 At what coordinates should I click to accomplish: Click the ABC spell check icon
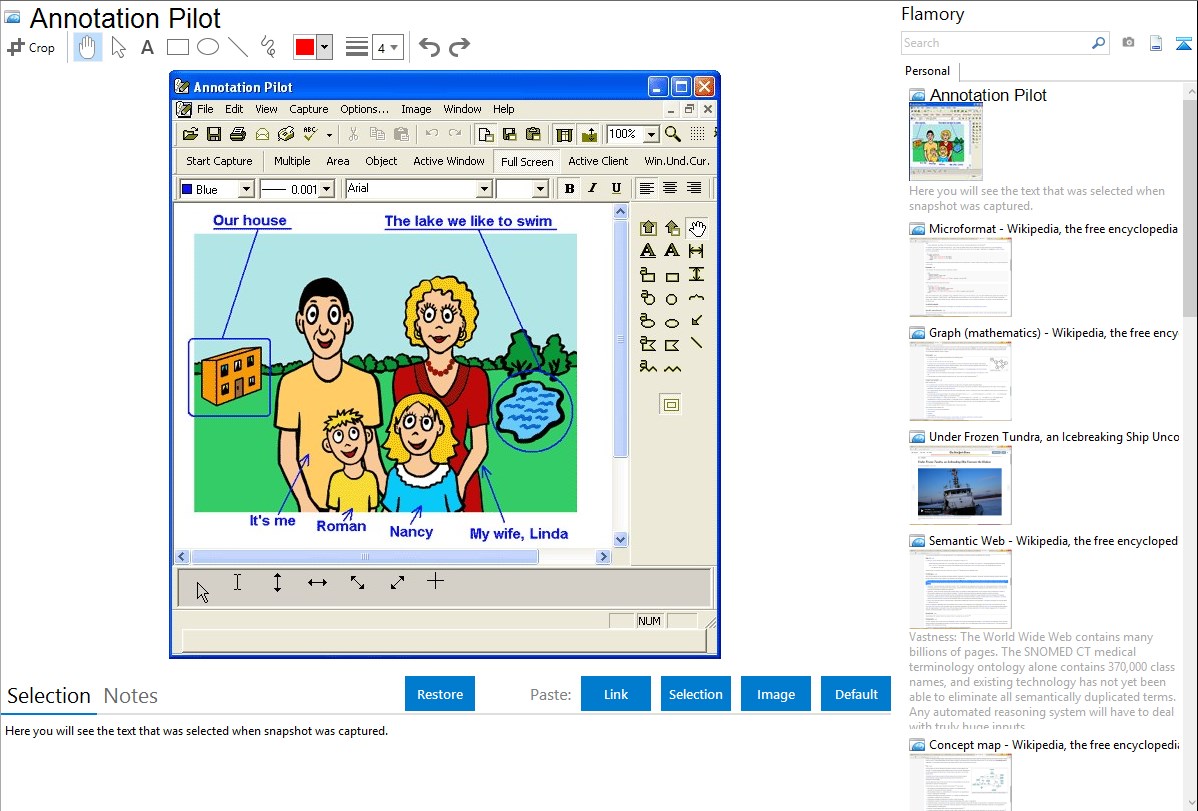point(310,134)
